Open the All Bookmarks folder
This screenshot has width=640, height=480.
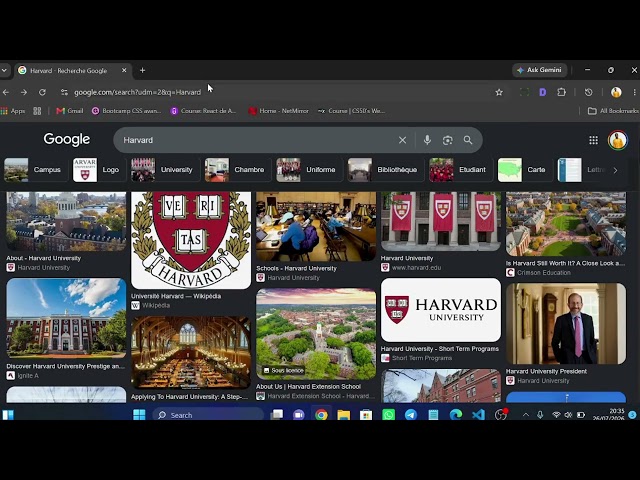pos(613,111)
